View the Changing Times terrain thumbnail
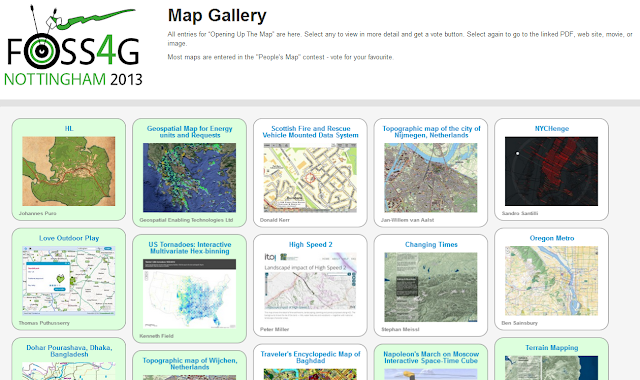 431,287
